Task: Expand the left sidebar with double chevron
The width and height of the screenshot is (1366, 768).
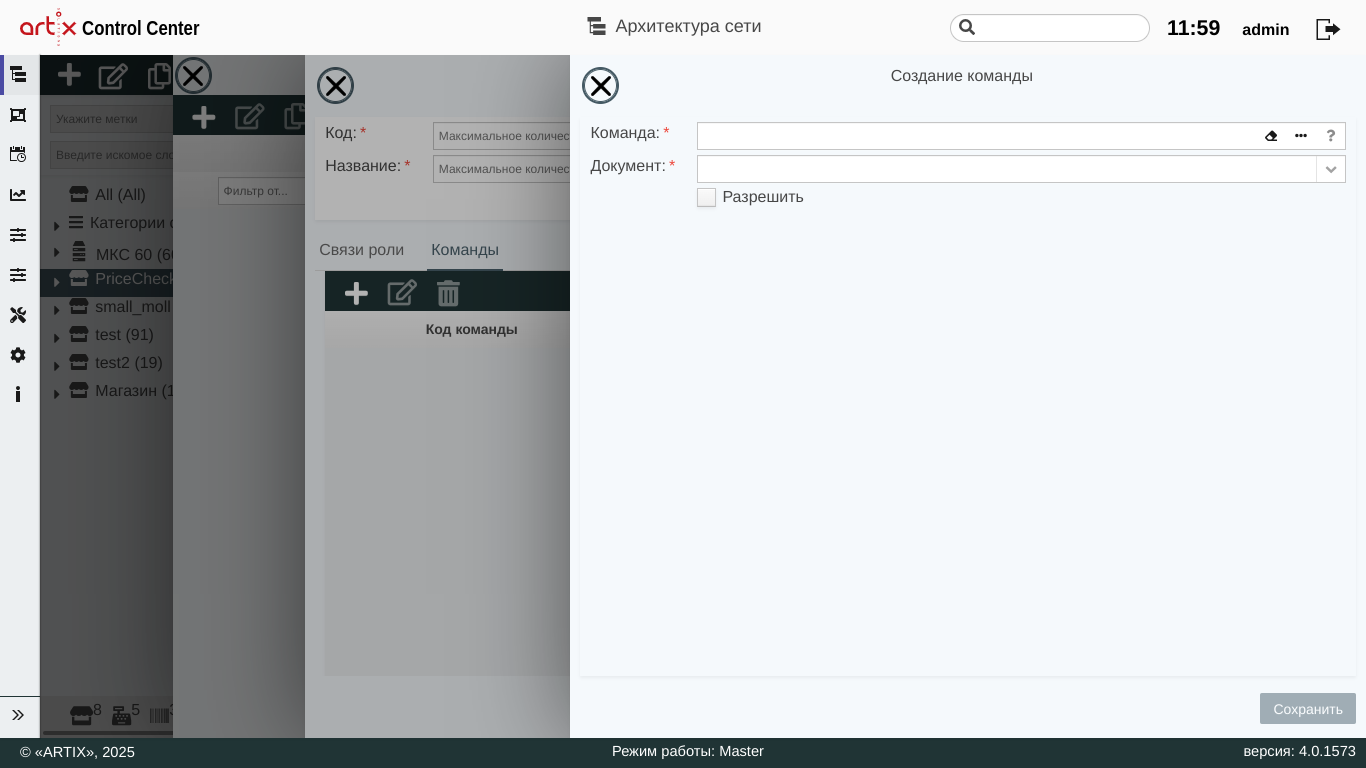Action: point(18,715)
